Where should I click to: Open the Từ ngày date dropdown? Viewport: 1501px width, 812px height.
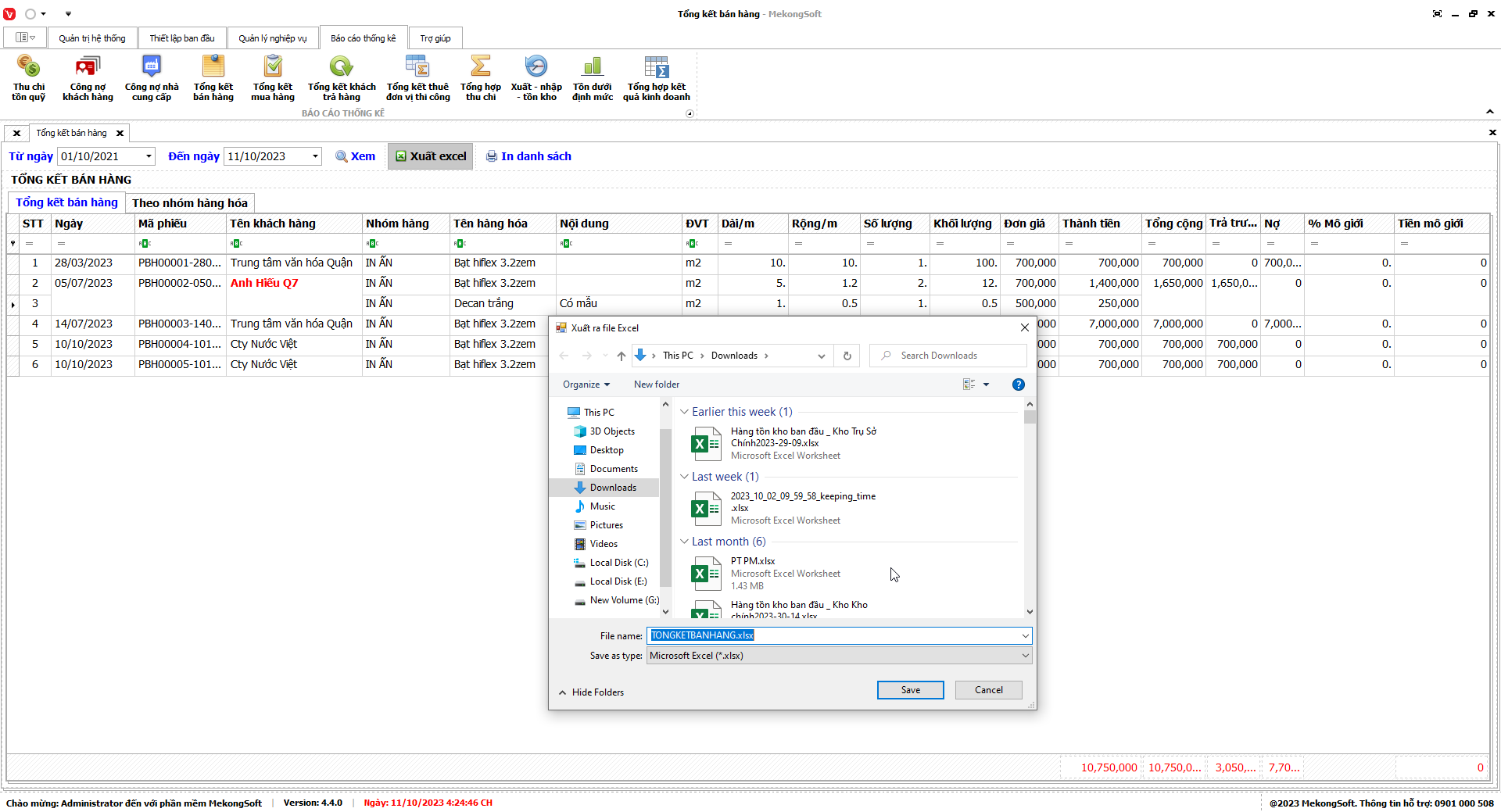(x=149, y=156)
